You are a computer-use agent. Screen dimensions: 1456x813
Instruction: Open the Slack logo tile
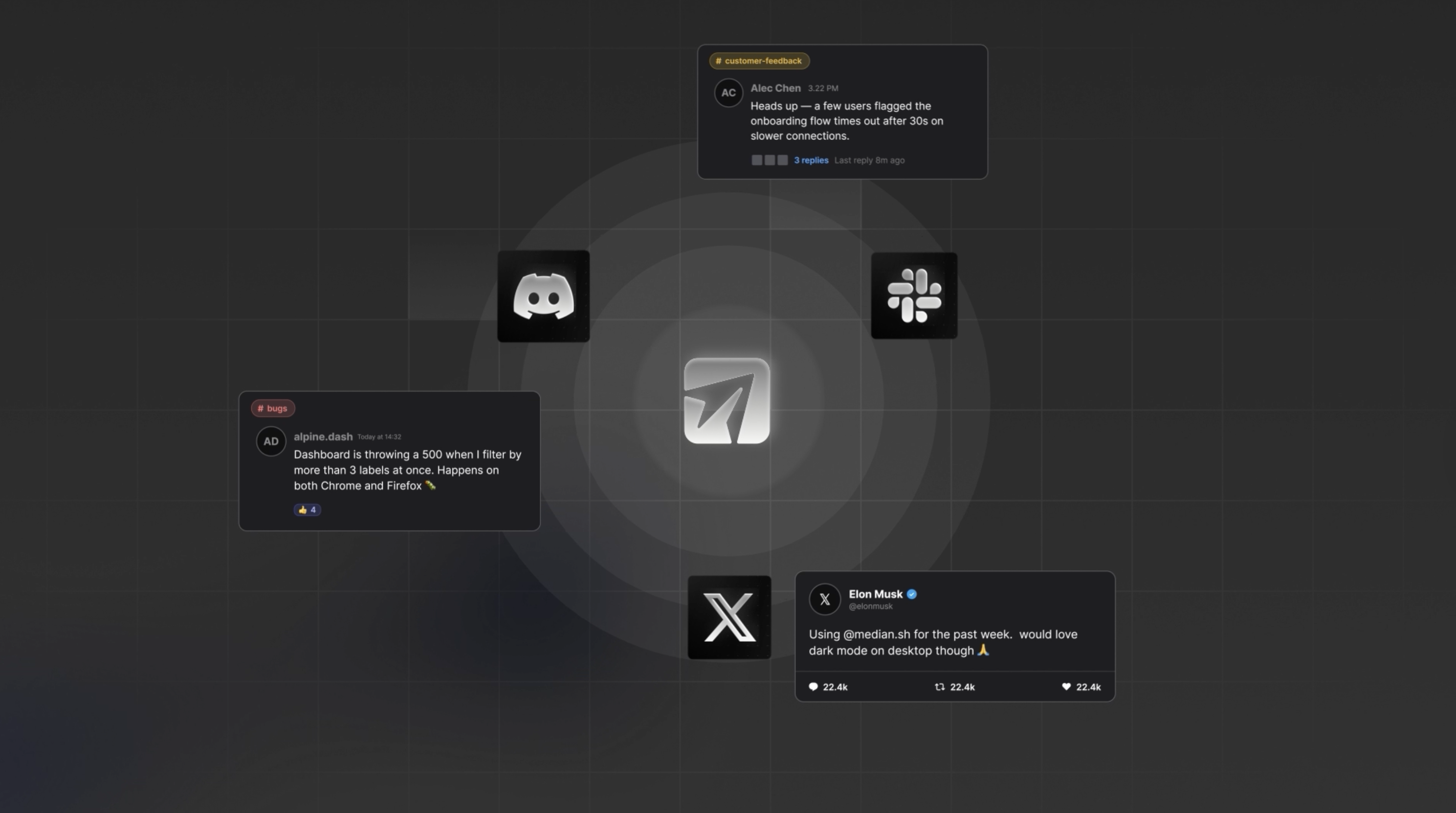914,295
